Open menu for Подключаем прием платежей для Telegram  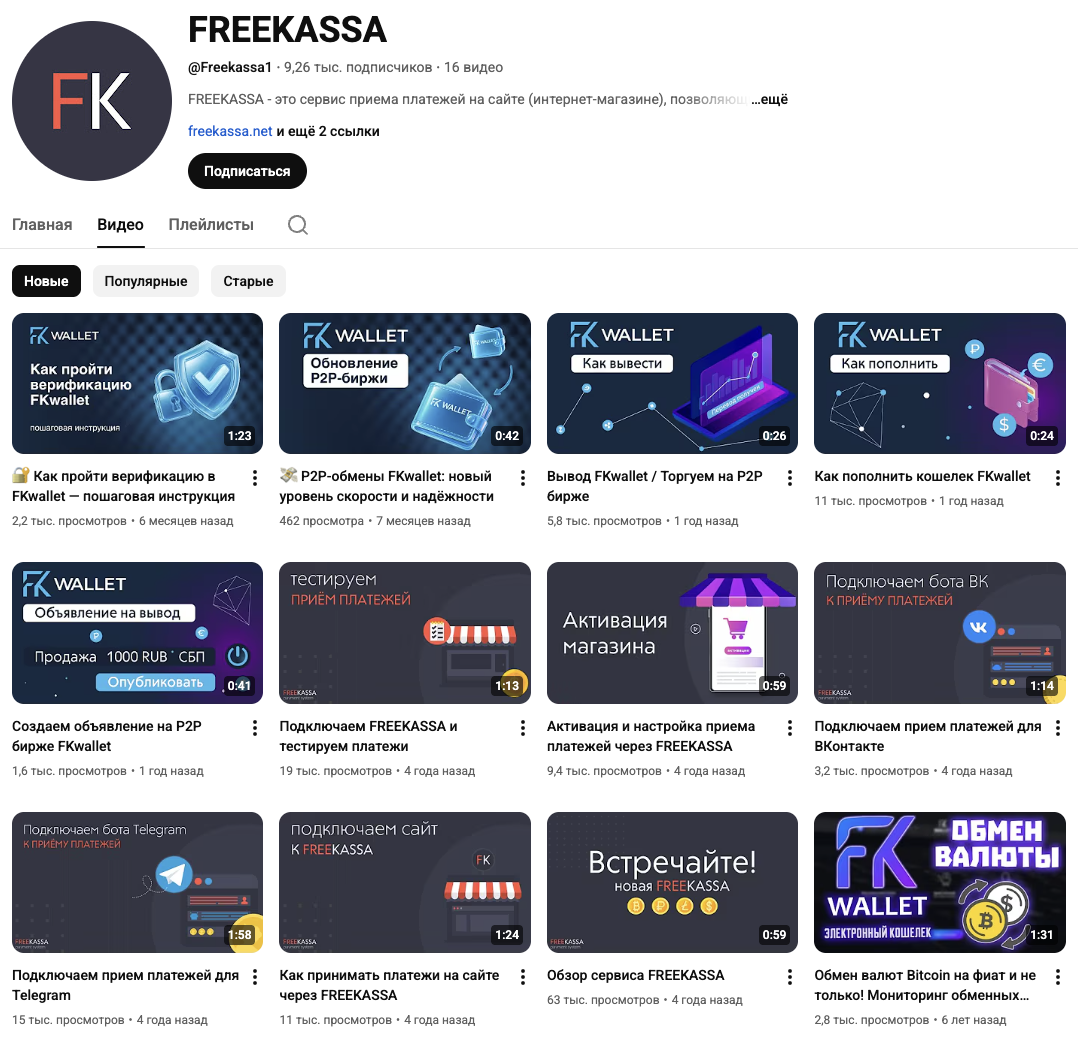coord(254,977)
